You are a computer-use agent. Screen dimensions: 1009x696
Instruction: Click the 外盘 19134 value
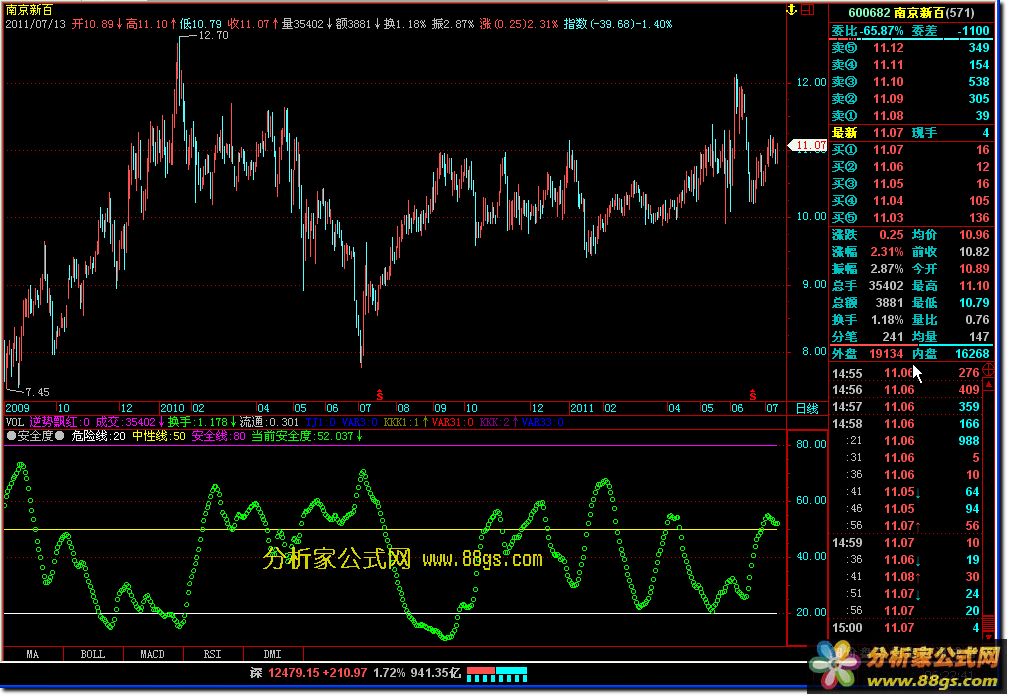(x=886, y=354)
